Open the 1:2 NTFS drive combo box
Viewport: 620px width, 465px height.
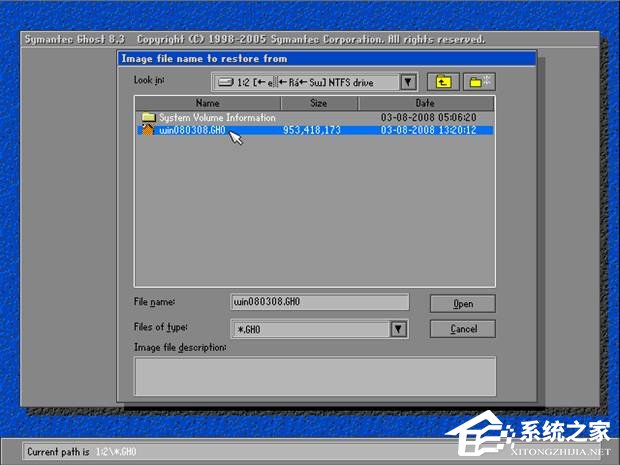(315, 82)
